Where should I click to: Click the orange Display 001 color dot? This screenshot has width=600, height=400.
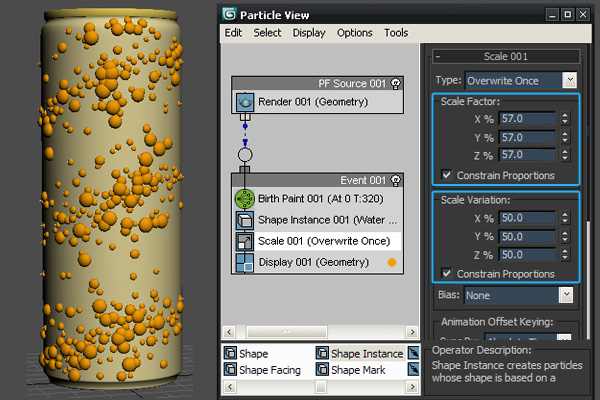pyautogui.click(x=392, y=263)
